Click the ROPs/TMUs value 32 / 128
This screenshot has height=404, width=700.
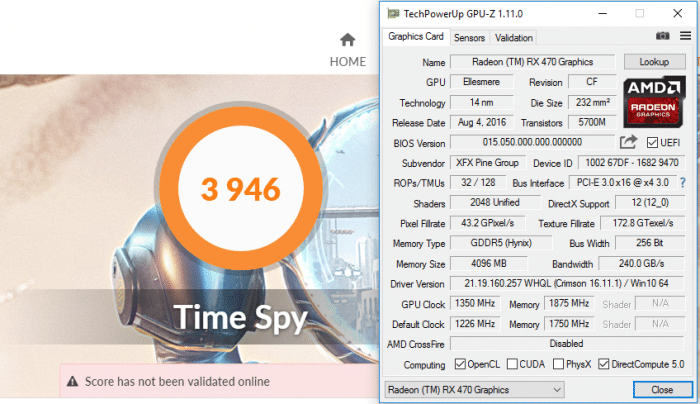(x=478, y=183)
